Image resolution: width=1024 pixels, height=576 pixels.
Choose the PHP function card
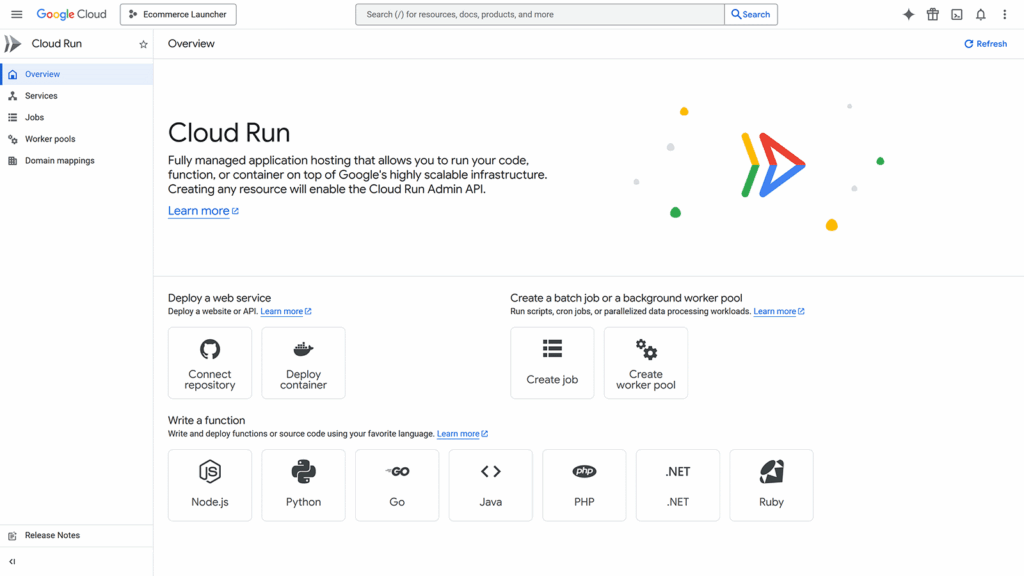click(584, 485)
